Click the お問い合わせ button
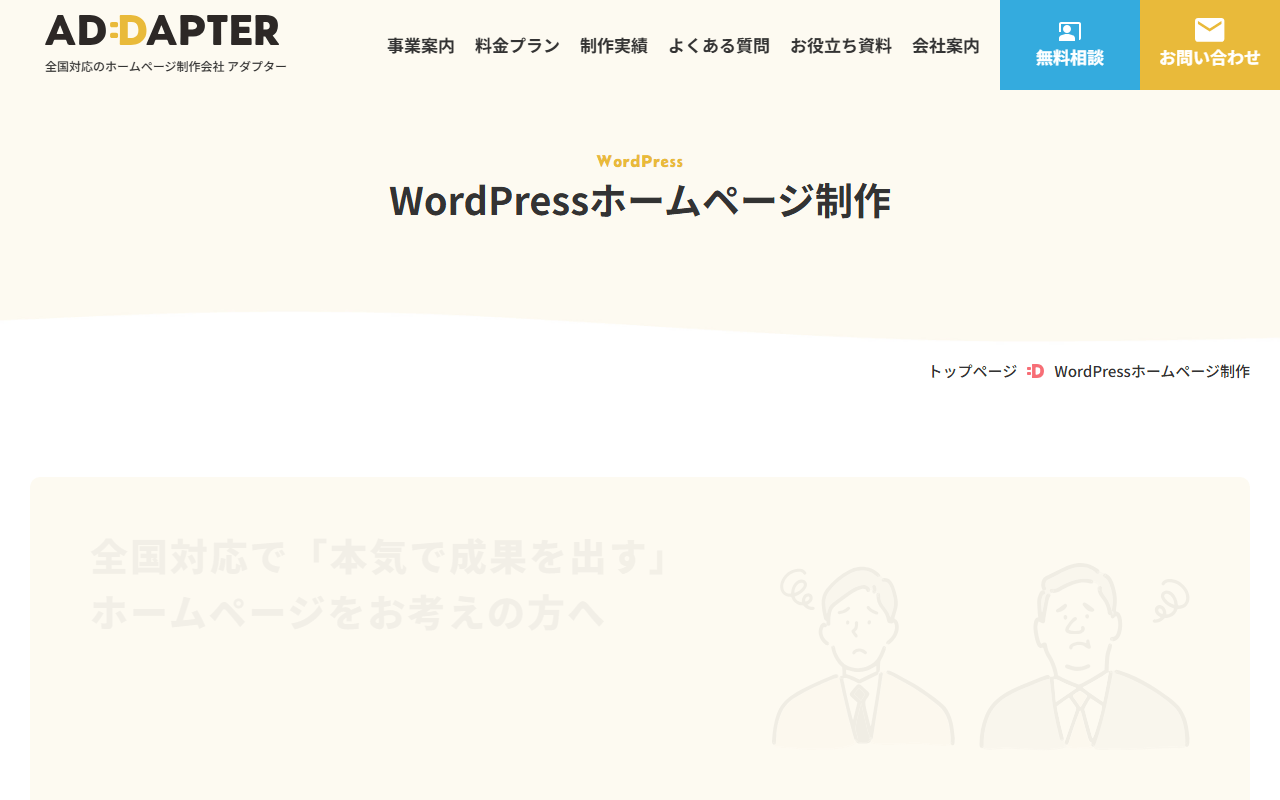 coord(1210,45)
